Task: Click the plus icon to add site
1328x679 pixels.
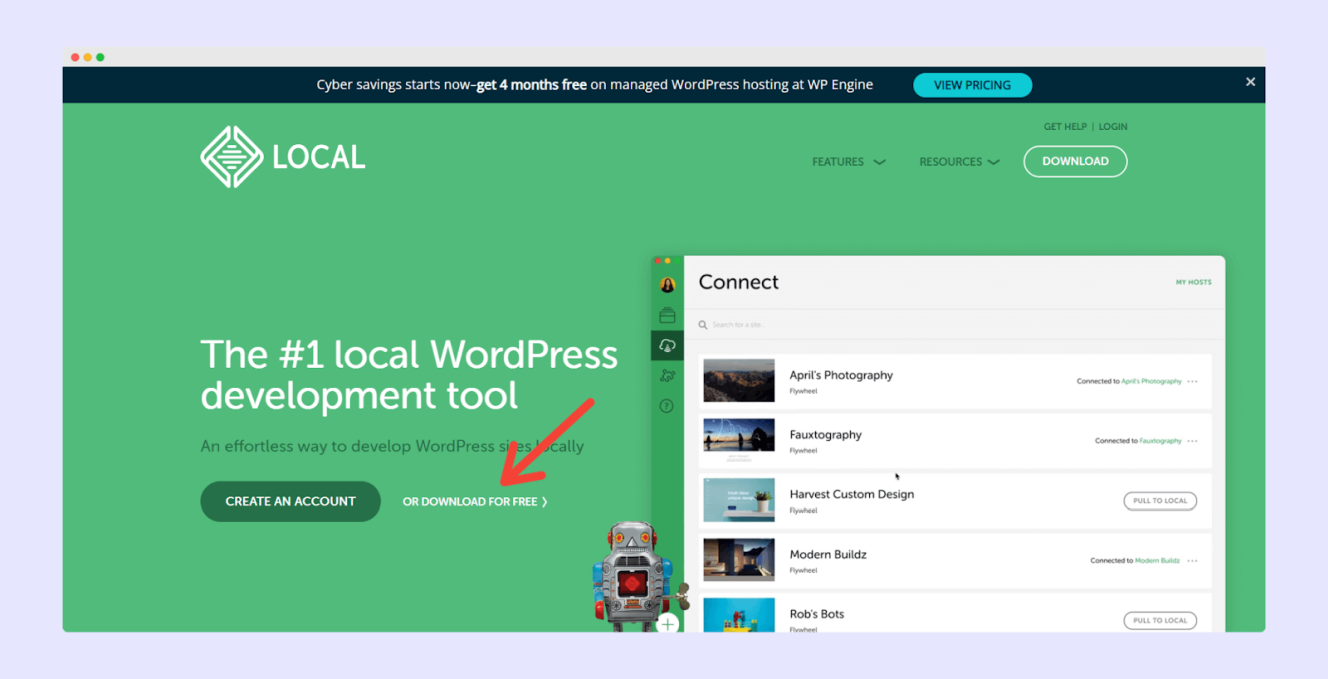Action: pos(668,623)
